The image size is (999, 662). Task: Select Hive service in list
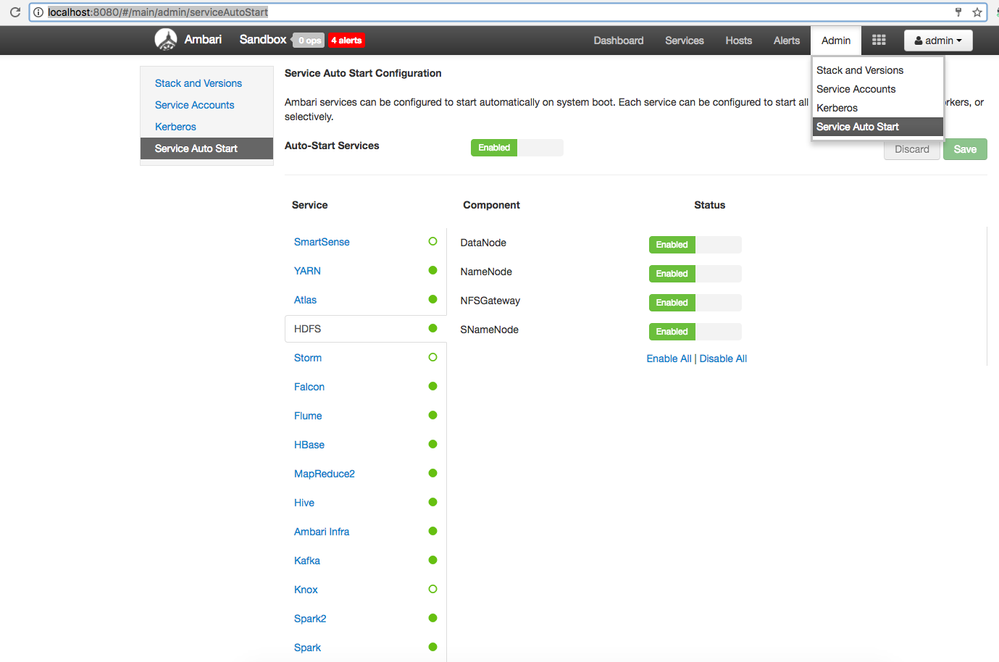point(304,503)
